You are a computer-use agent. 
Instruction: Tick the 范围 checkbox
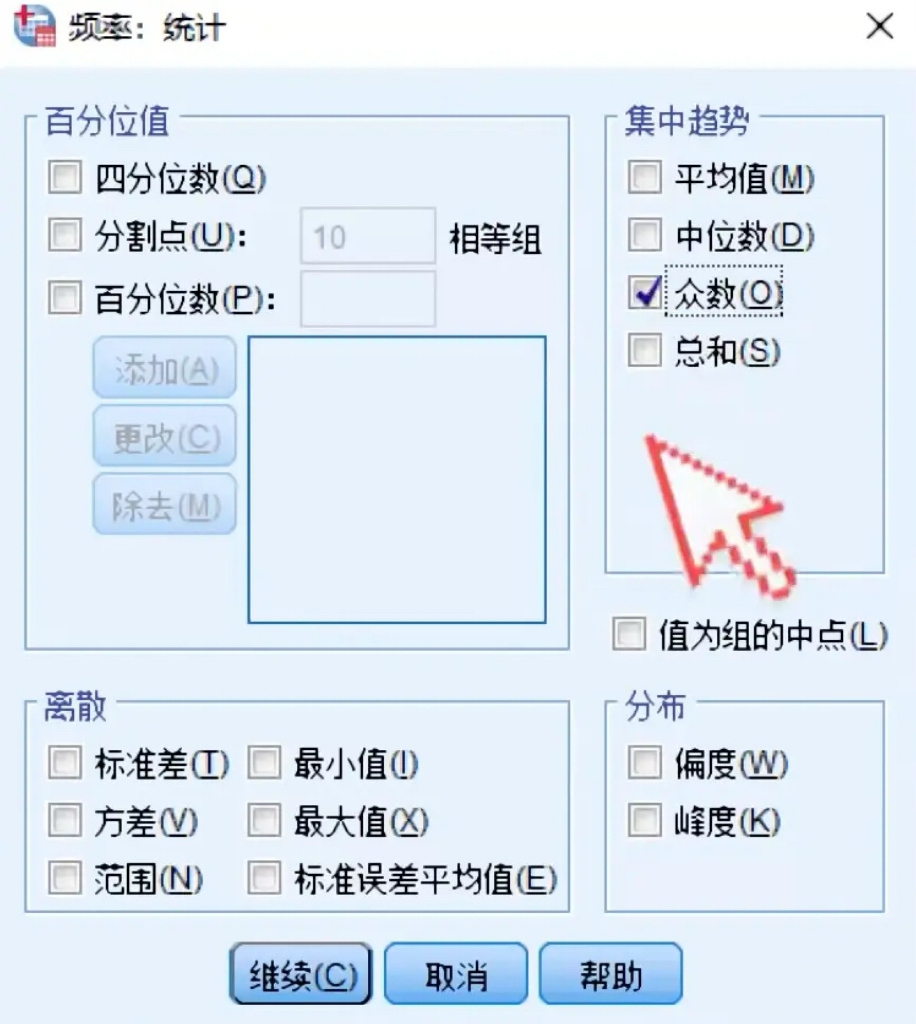click(64, 879)
